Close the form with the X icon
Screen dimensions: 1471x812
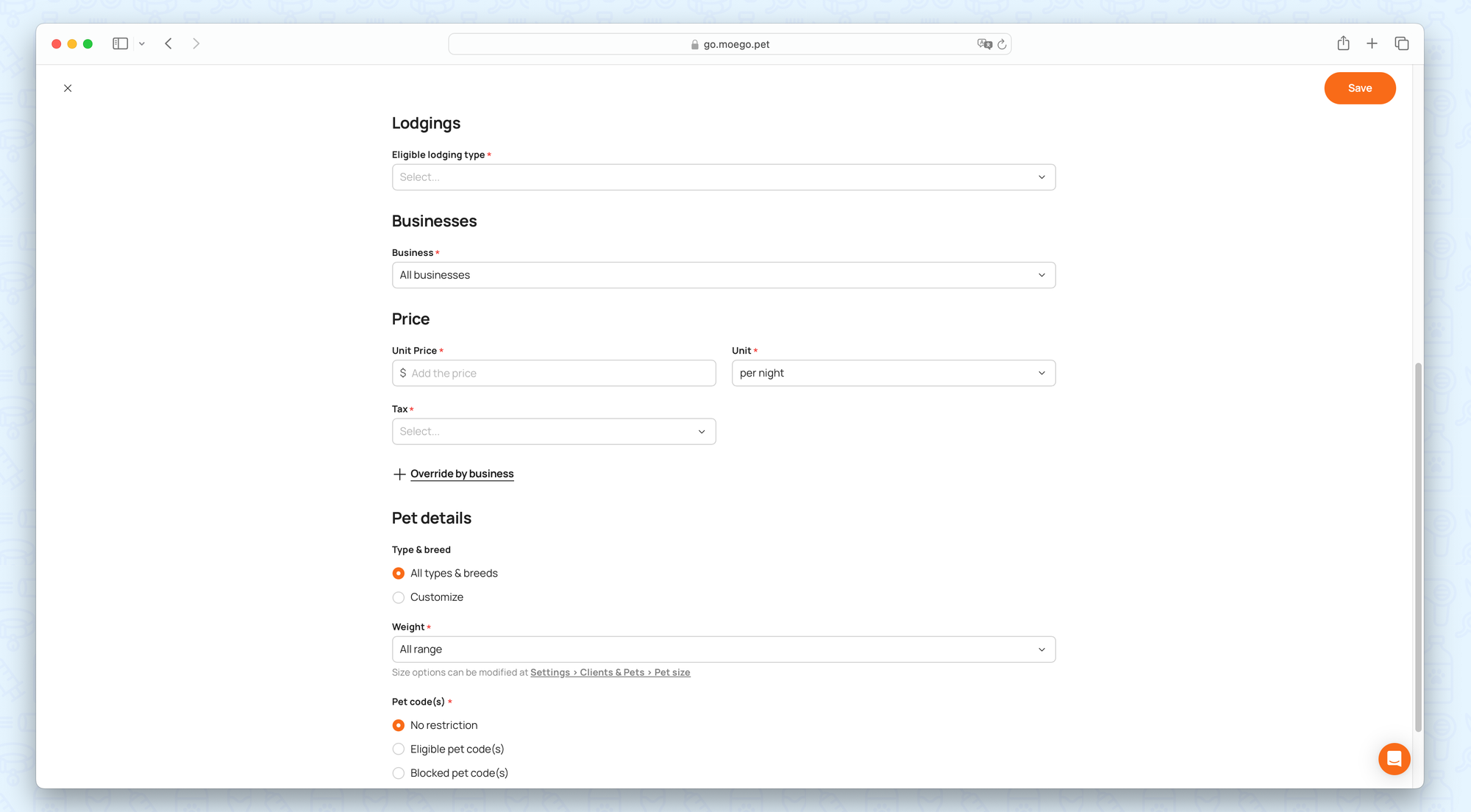pos(68,88)
